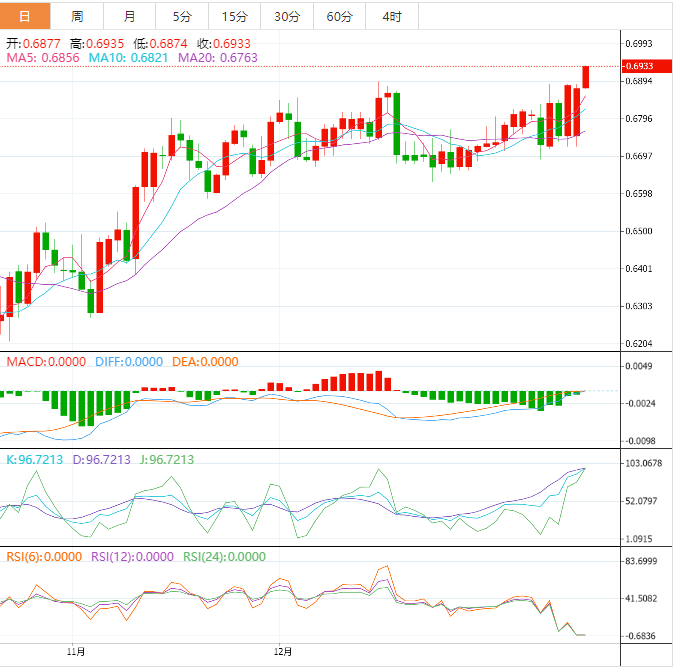The height and width of the screenshot is (667, 677).
Task: Open the 4时 four-hour tab
Action: point(392,16)
